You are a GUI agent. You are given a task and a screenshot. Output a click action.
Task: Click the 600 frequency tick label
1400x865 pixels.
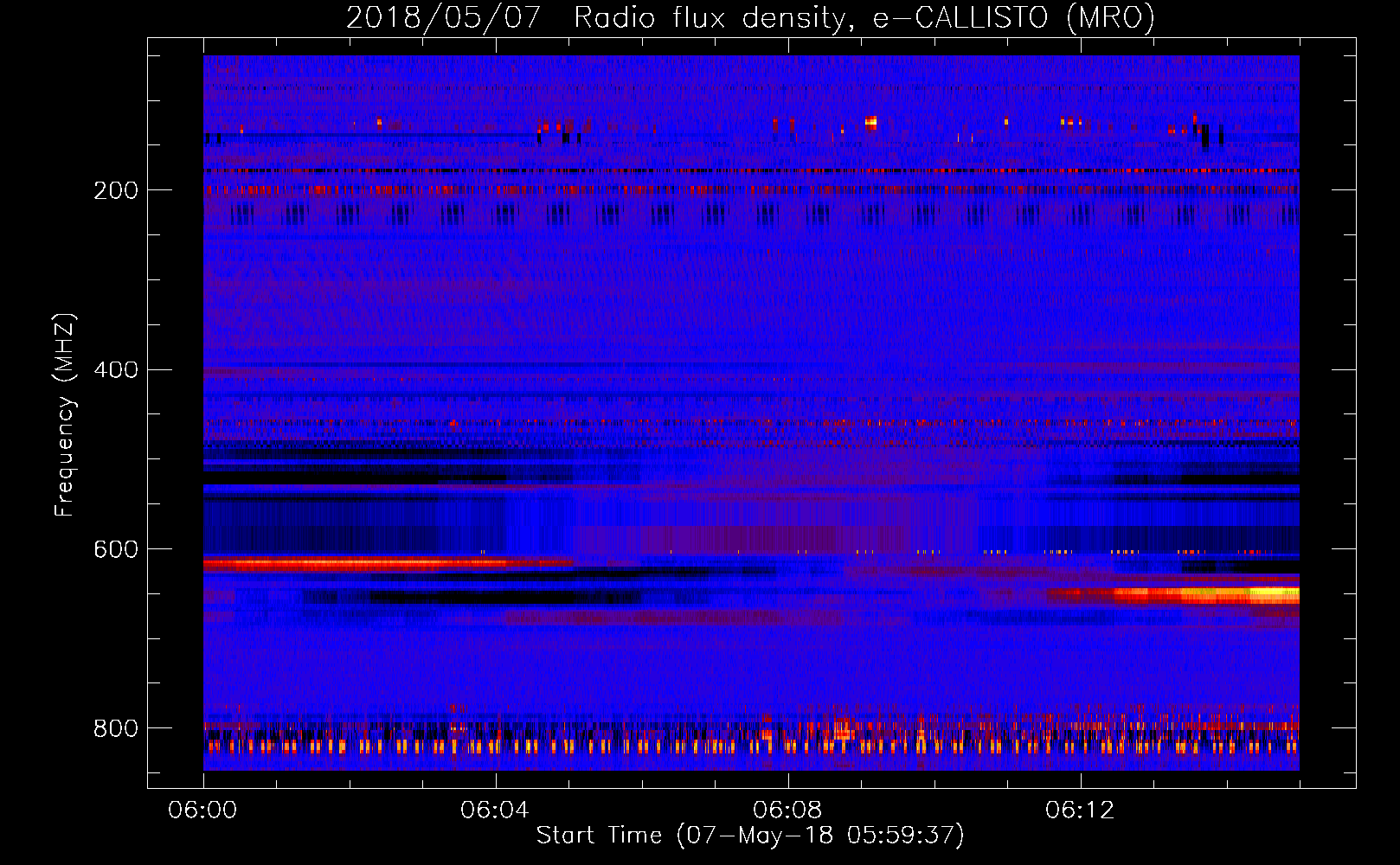coord(116,550)
